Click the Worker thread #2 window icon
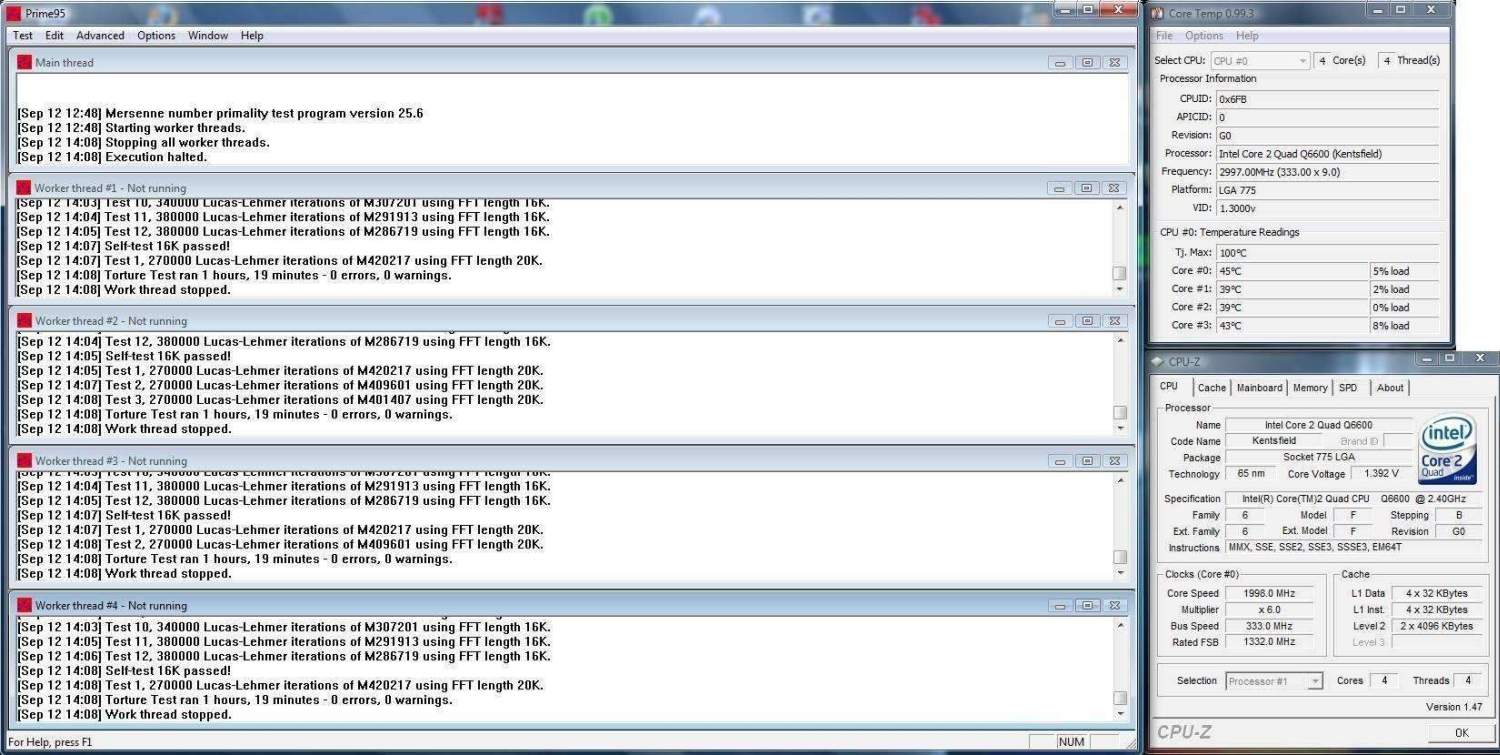 pyautogui.click(x=24, y=321)
